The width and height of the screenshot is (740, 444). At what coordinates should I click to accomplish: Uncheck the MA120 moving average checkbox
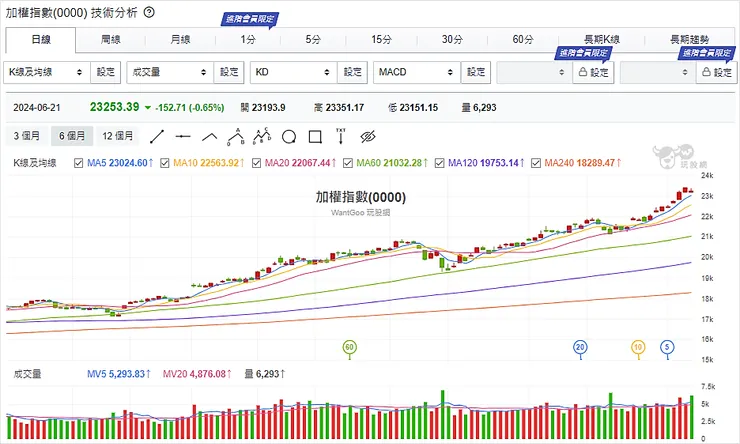click(439, 163)
